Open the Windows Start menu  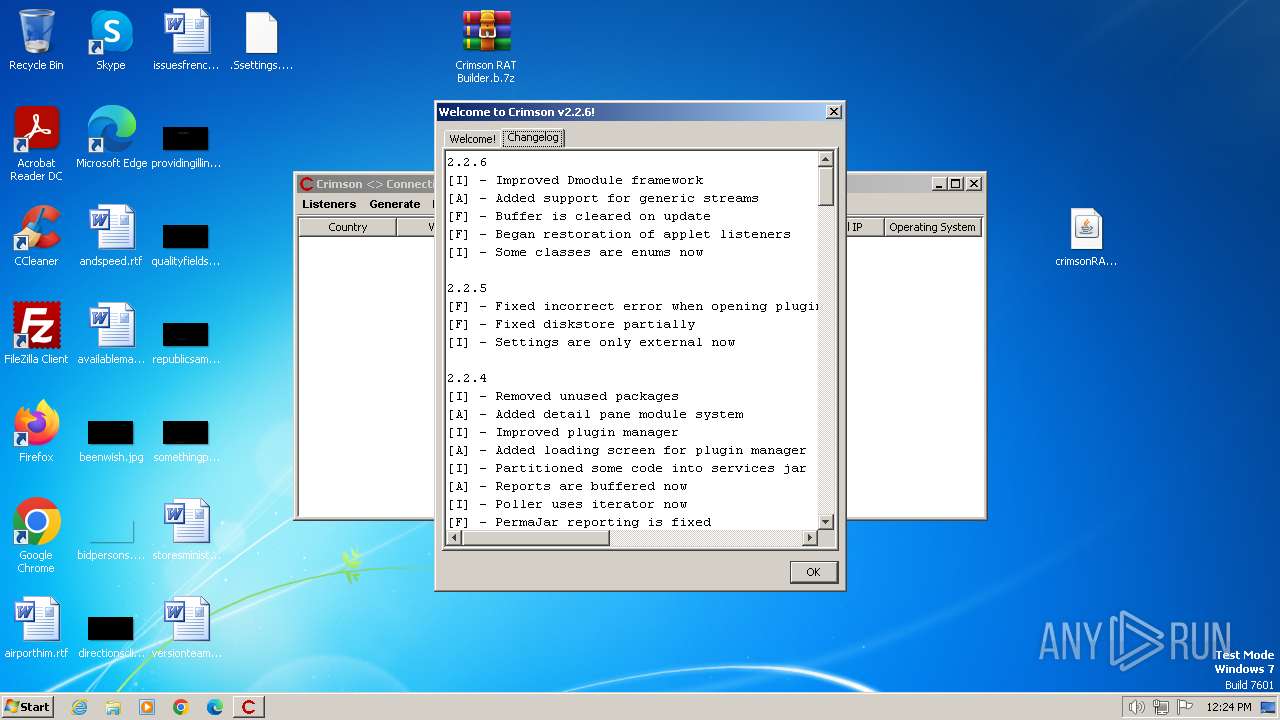(27, 707)
